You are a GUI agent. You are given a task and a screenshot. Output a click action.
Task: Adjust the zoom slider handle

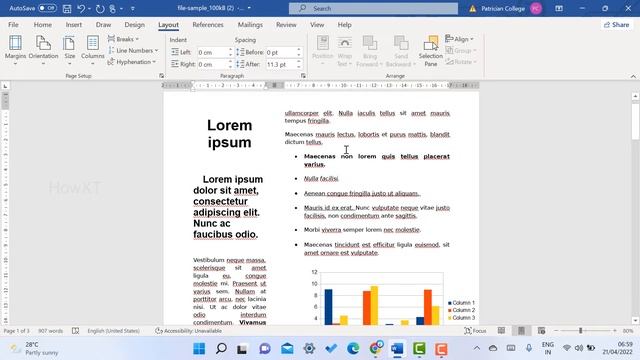point(580,331)
